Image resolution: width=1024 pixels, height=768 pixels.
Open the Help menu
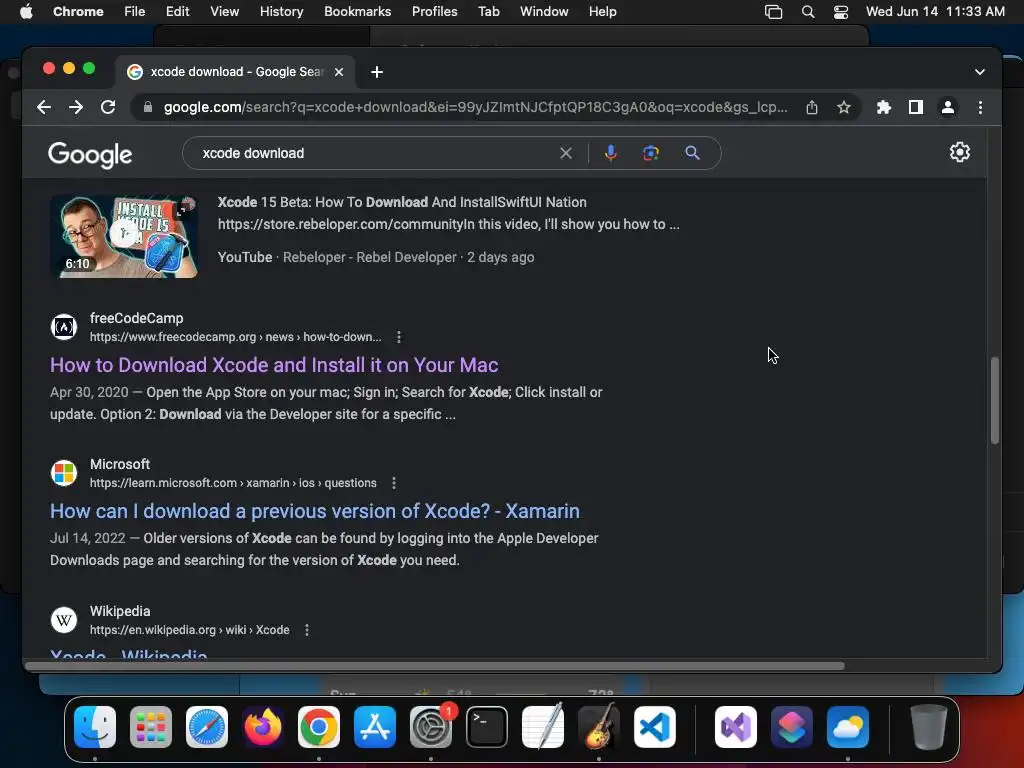pos(602,12)
